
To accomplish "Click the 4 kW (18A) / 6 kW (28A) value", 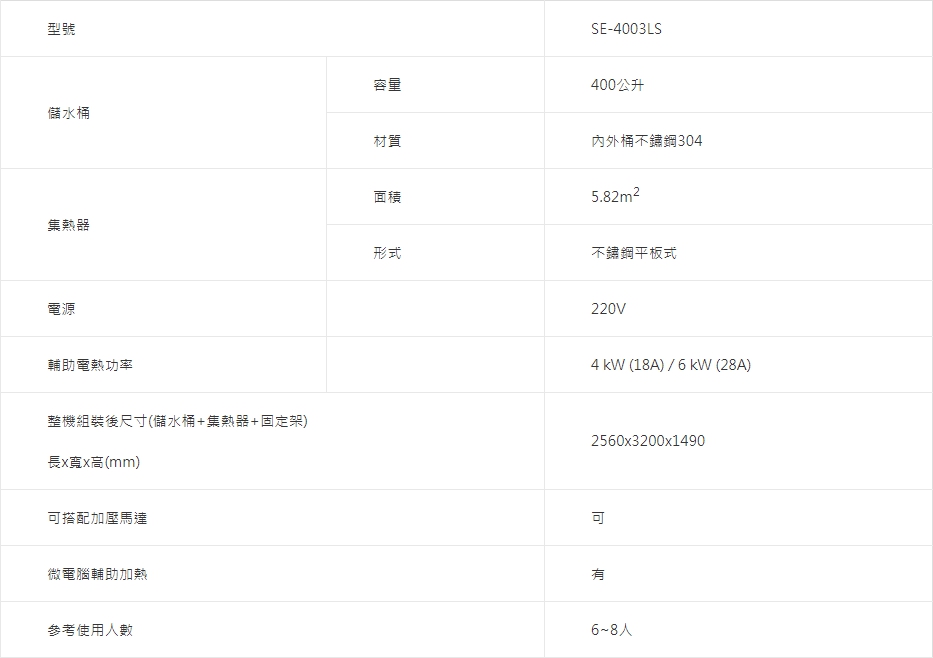I will pyautogui.click(x=671, y=365).
